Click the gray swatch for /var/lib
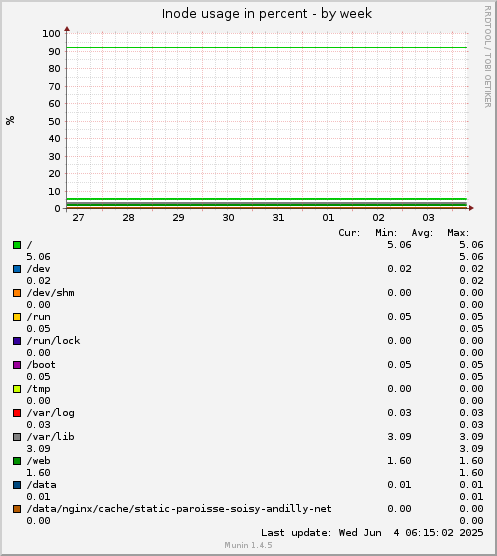Viewport: 497px width, 556px height. tap(17, 437)
